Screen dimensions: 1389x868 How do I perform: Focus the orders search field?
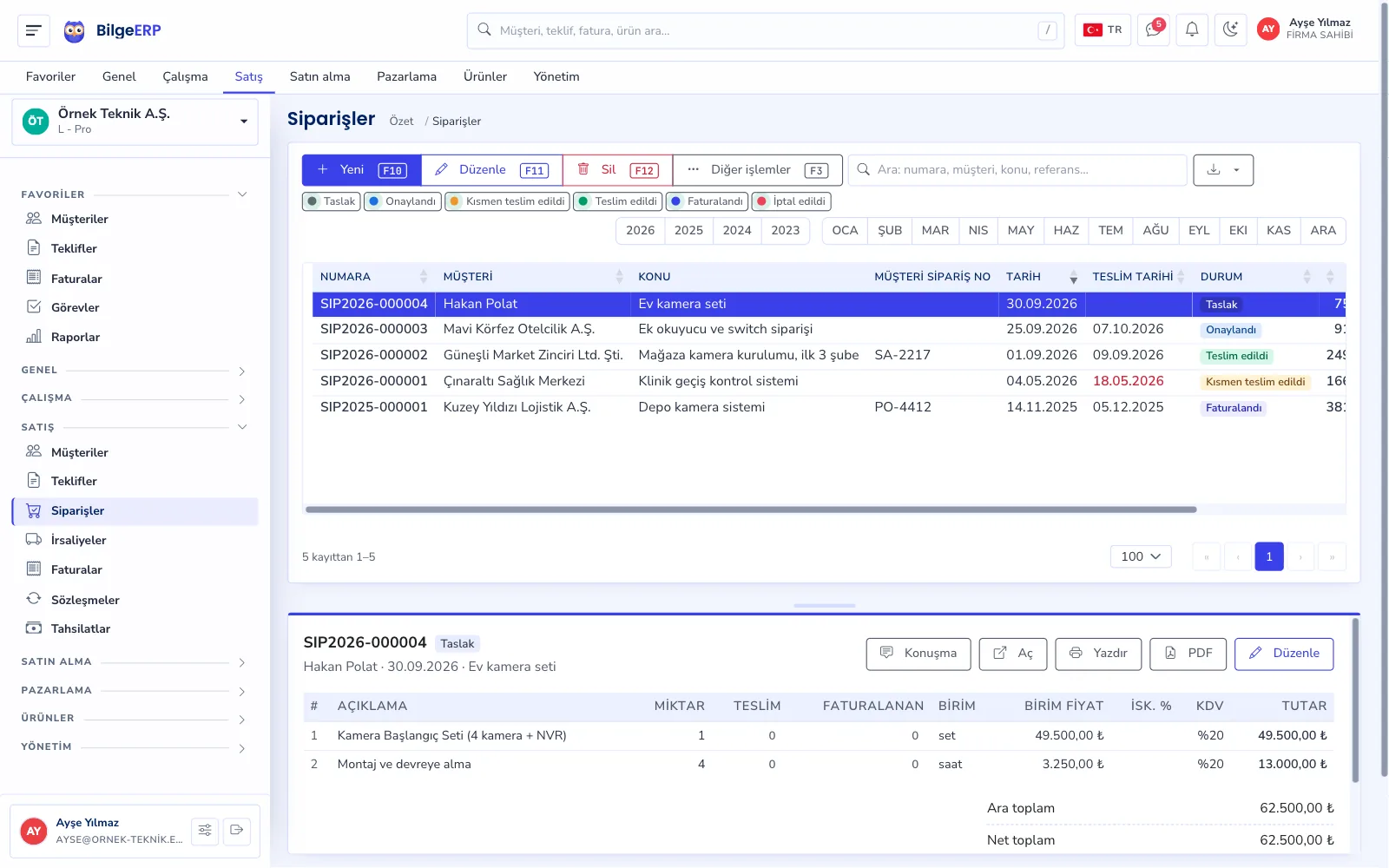[1017, 170]
